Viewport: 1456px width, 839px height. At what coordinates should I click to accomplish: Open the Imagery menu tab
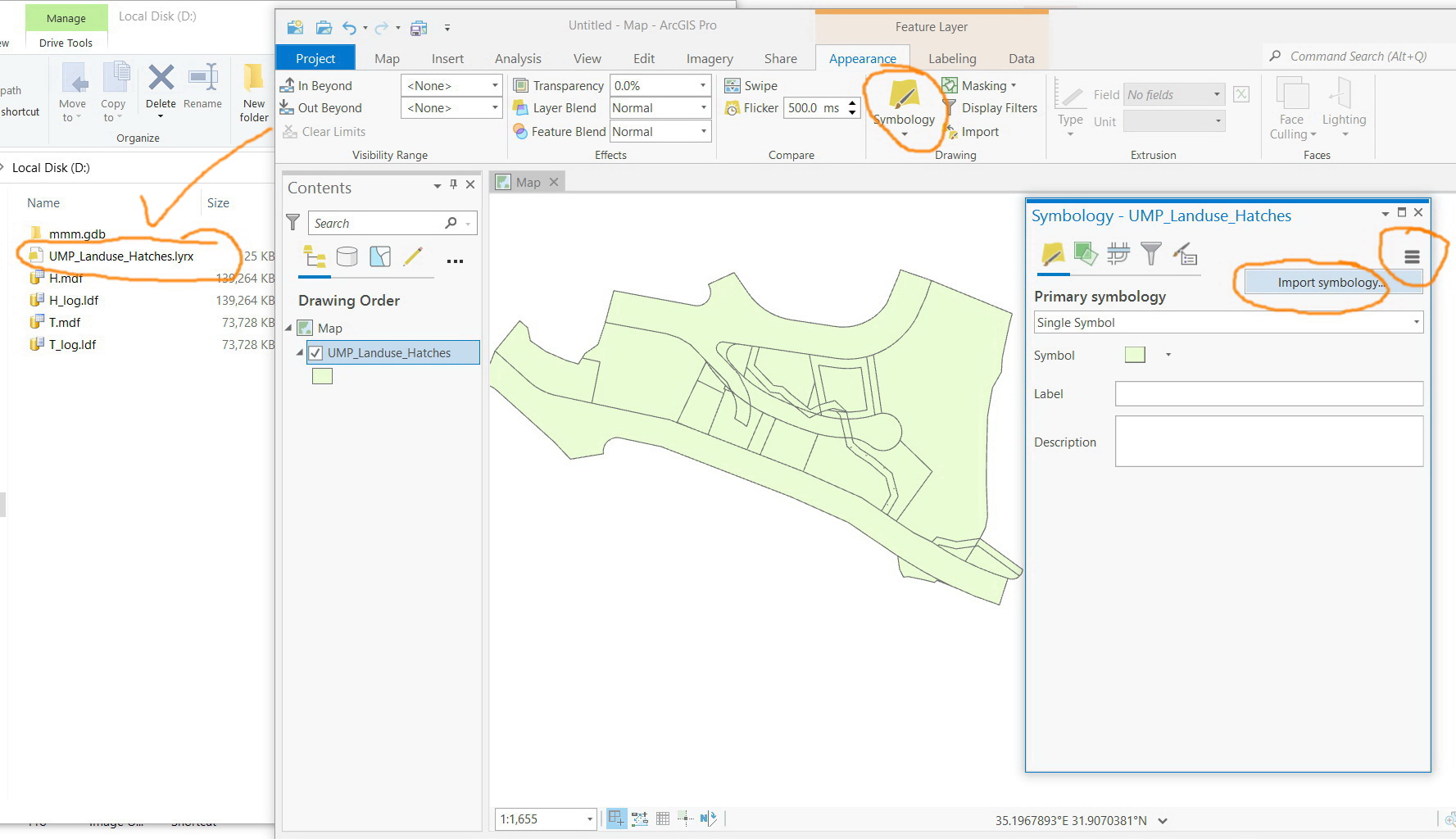[x=708, y=57]
